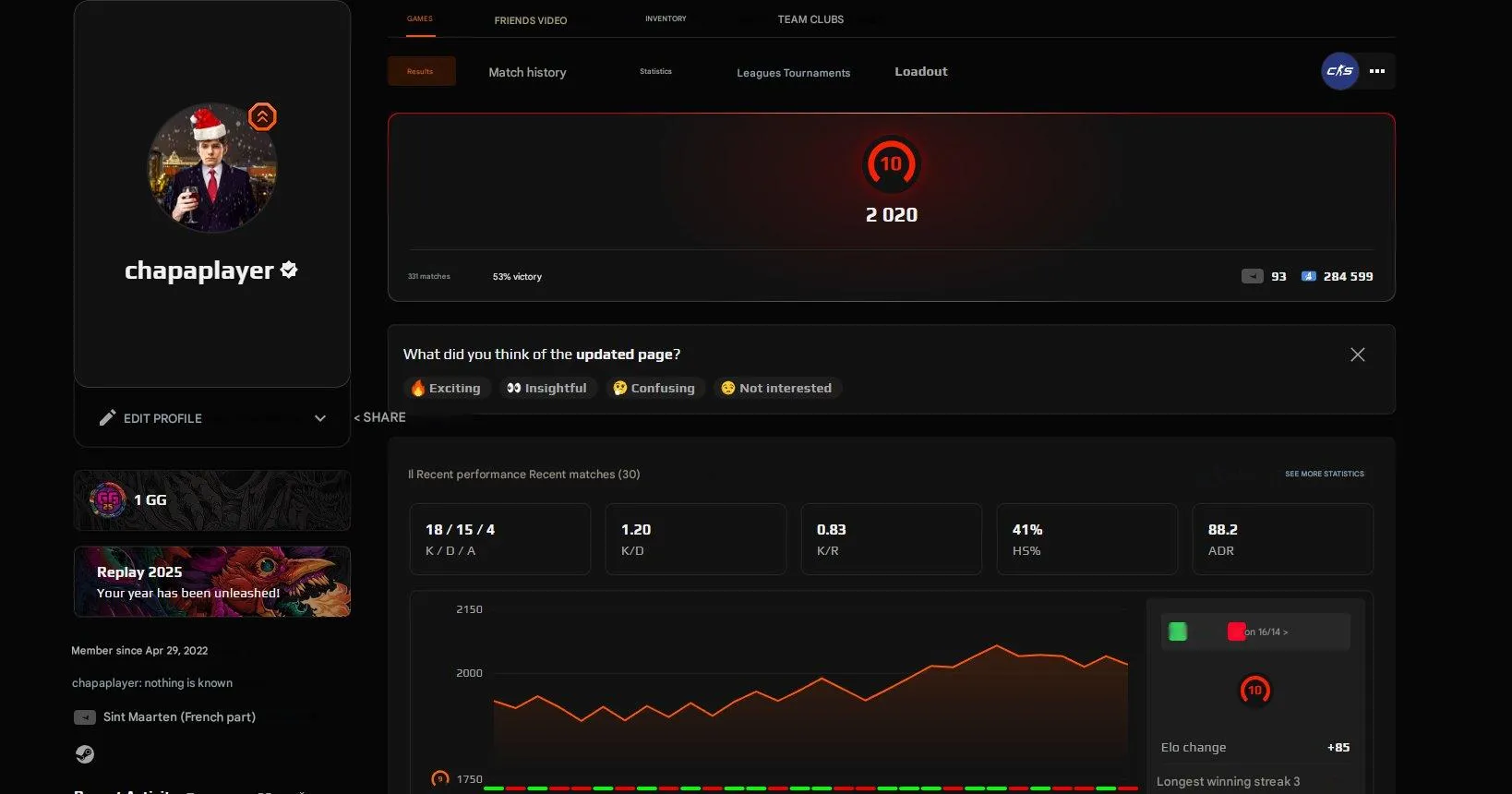Click the flag icon beside Sint Maarten
This screenshot has height=794, width=1512.
click(x=84, y=717)
